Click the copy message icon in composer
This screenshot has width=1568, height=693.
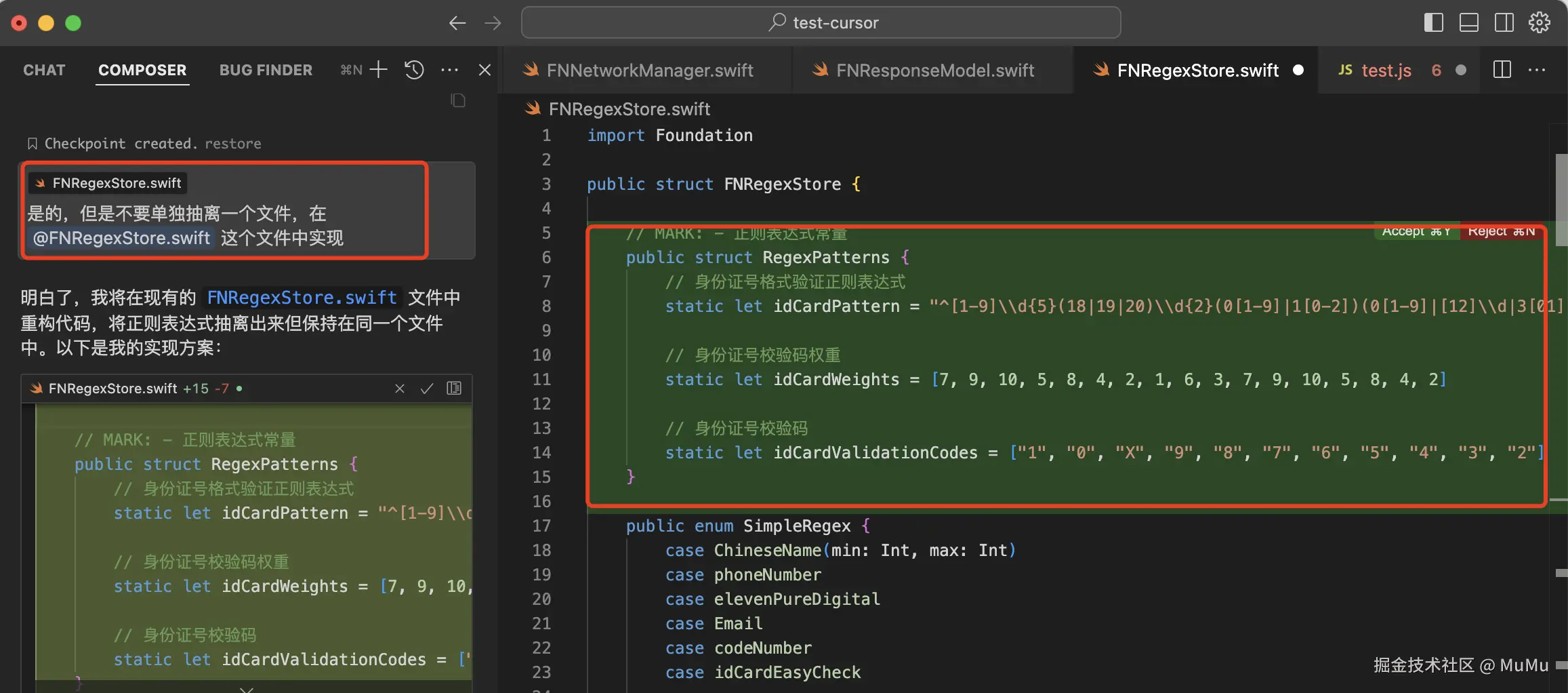tap(458, 101)
